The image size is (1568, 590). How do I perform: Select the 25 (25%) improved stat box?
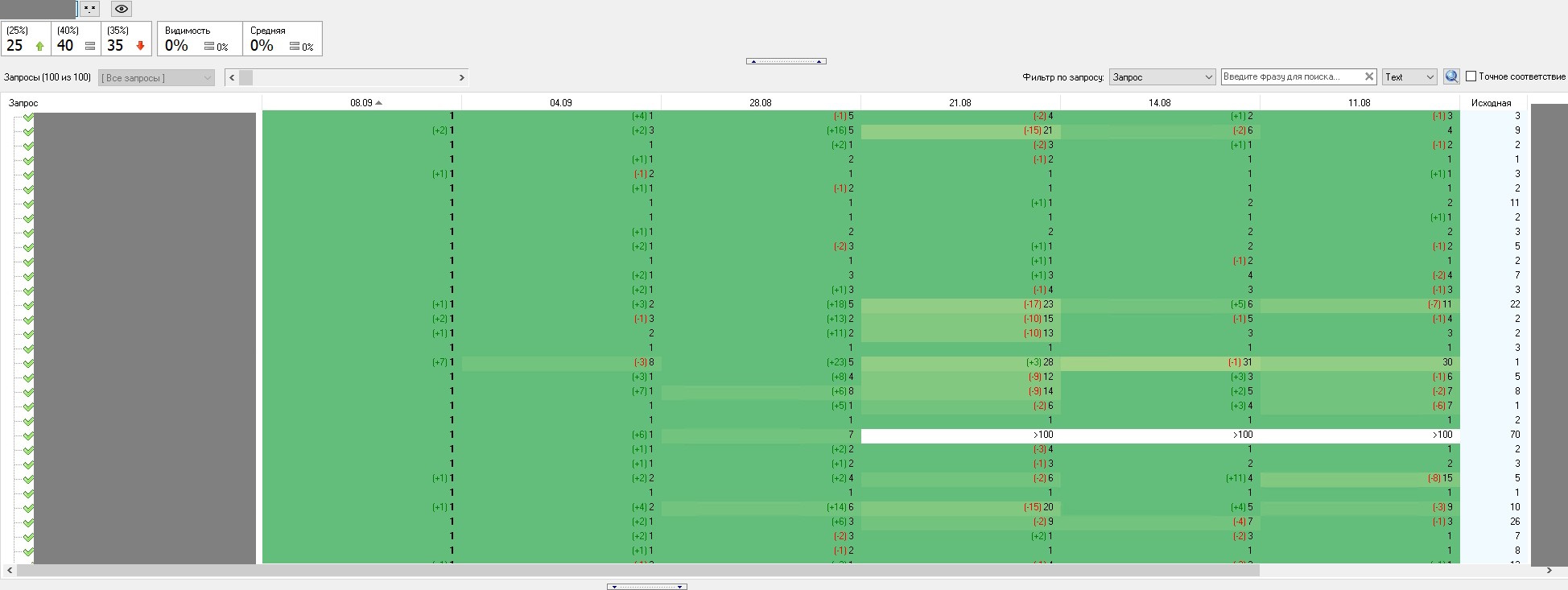pyautogui.click(x=27, y=39)
